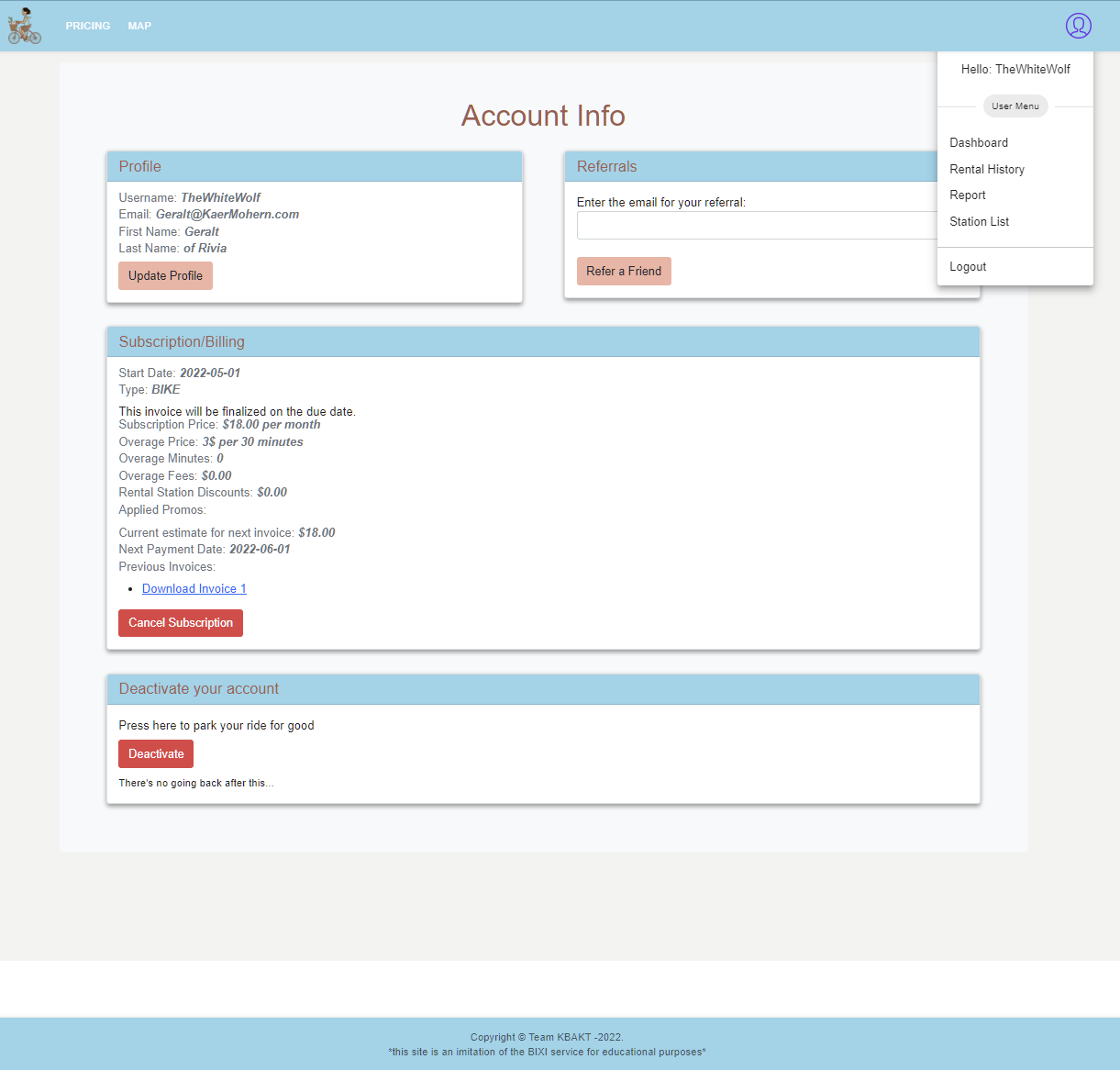Click the greeting text Hello: TheWhiteWolf

(x=1015, y=68)
